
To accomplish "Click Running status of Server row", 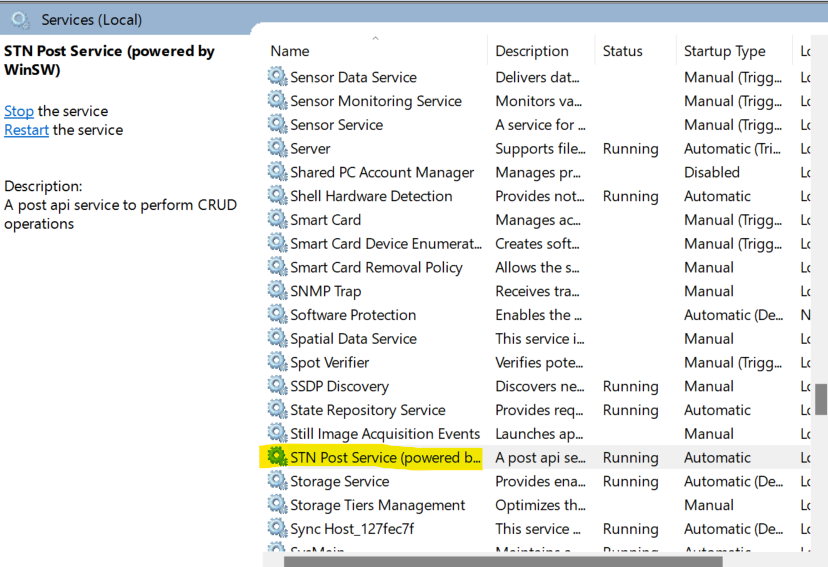I will 631,149.
